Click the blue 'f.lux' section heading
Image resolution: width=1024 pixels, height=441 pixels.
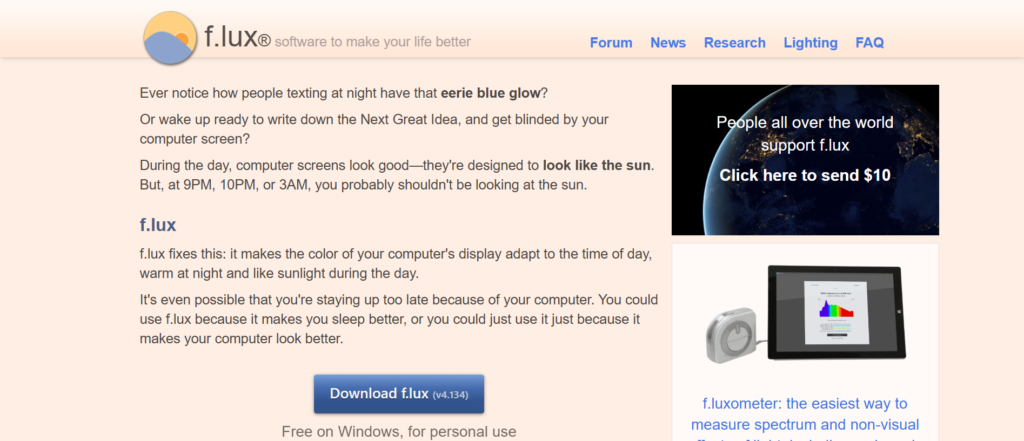click(x=158, y=224)
